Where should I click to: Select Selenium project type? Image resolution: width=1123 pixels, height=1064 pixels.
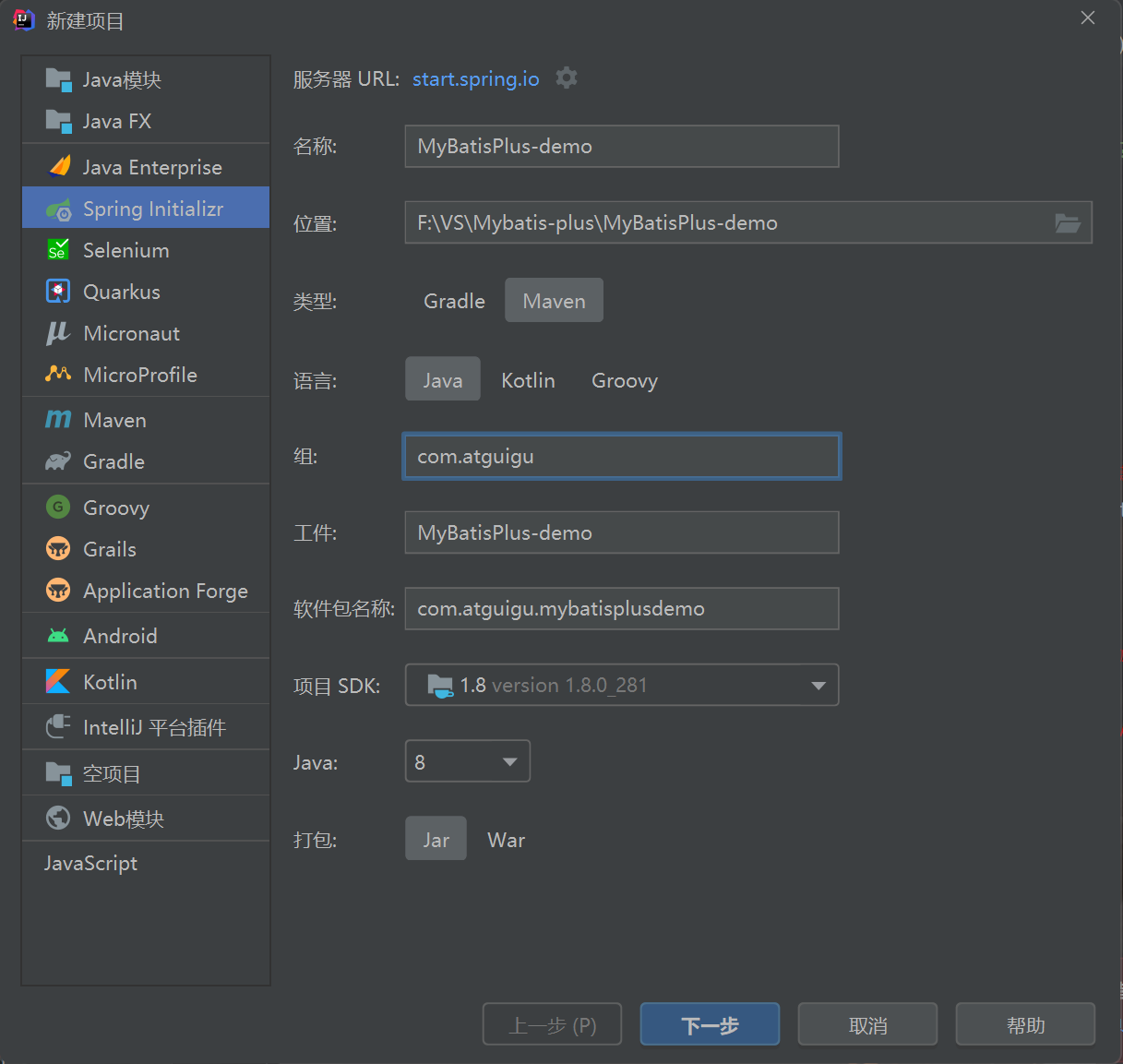tap(146, 250)
